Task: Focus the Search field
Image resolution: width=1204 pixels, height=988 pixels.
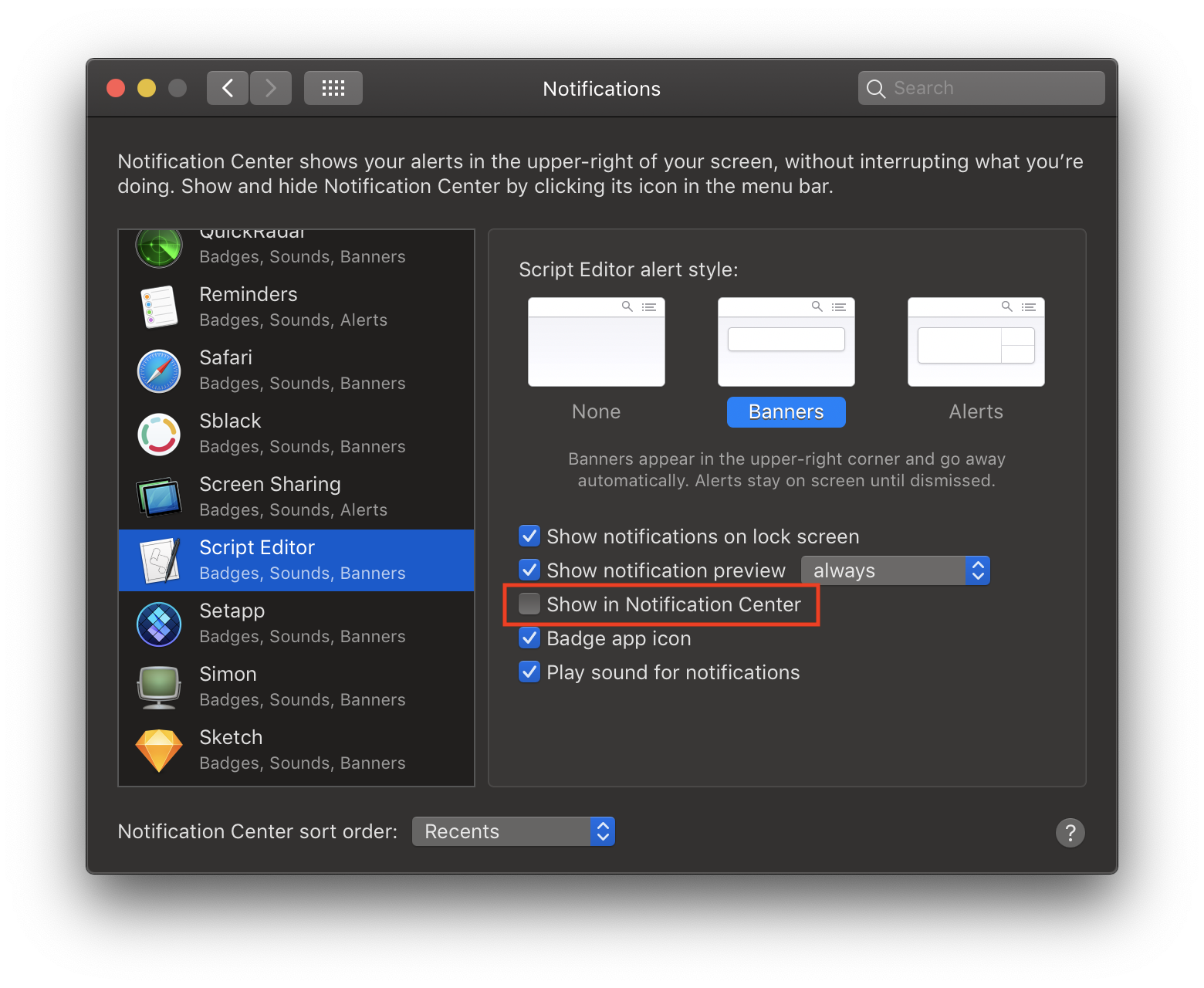Action: (x=982, y=88)
